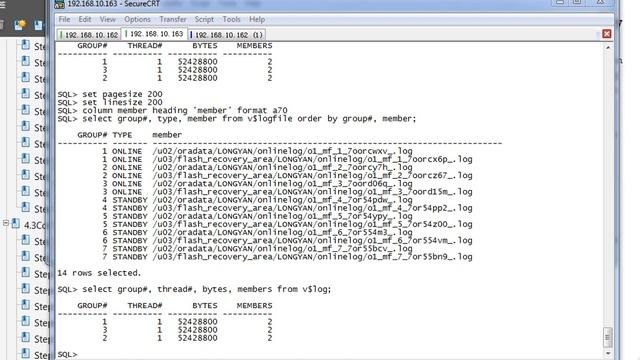The width and height of the screenshot is (640, 360).
Task: Click the TYPE column heading in output
Action: pos(122,135)
